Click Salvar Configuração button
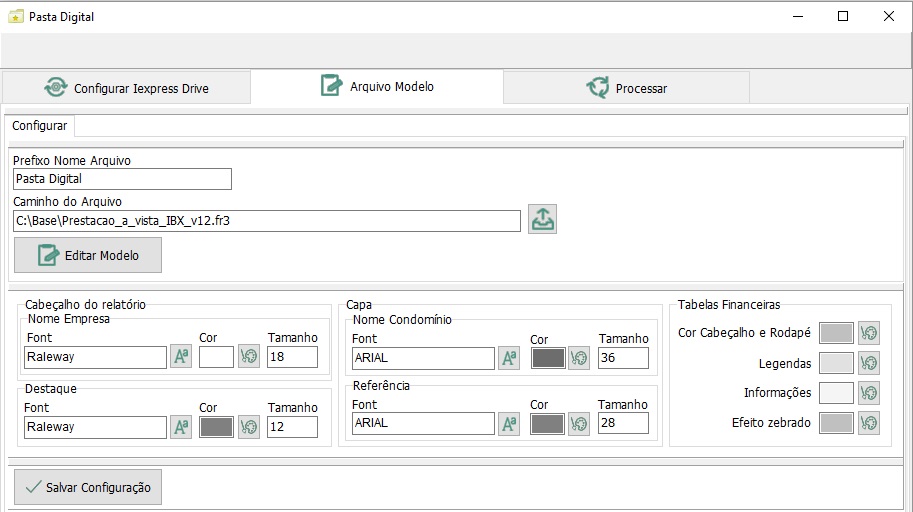The width and height of the screenshot is (913, 512). (x=88, y=487)
